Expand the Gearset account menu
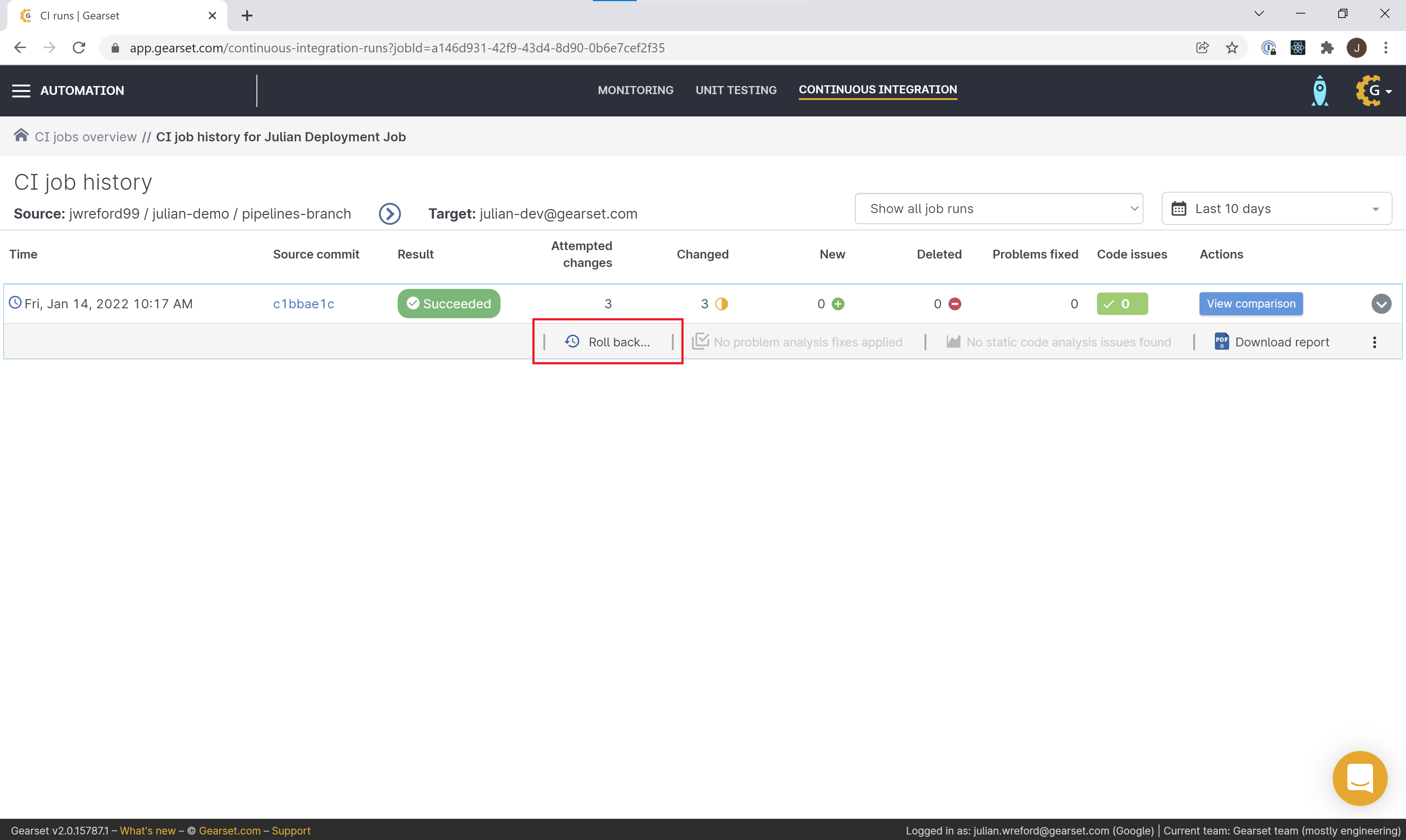 (1374, 90)
